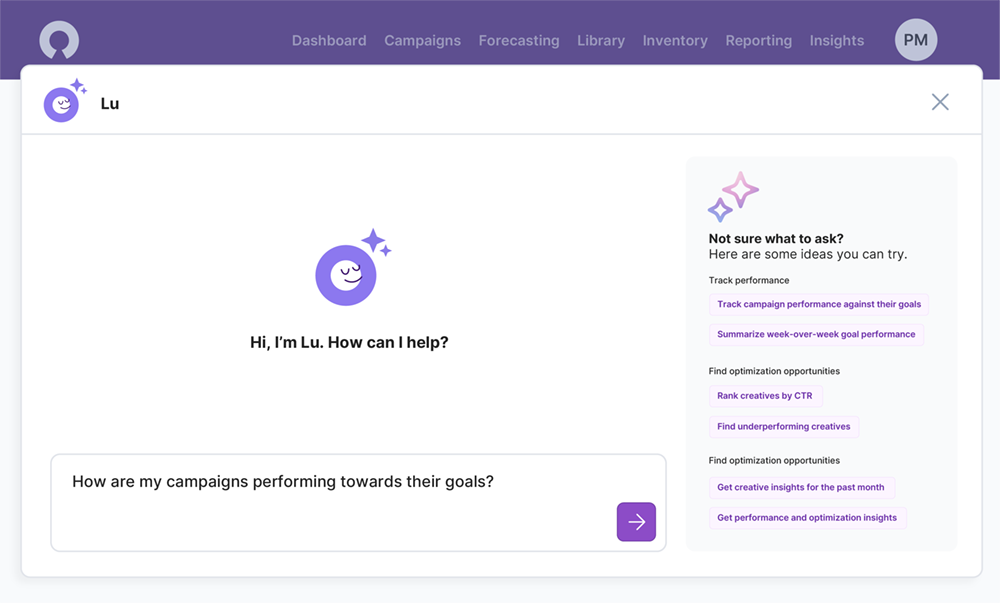Image resolution: width=1000 pixels, height=603 pixels.
Task: Switch to the Reporting section
Action: coord(758,41)
